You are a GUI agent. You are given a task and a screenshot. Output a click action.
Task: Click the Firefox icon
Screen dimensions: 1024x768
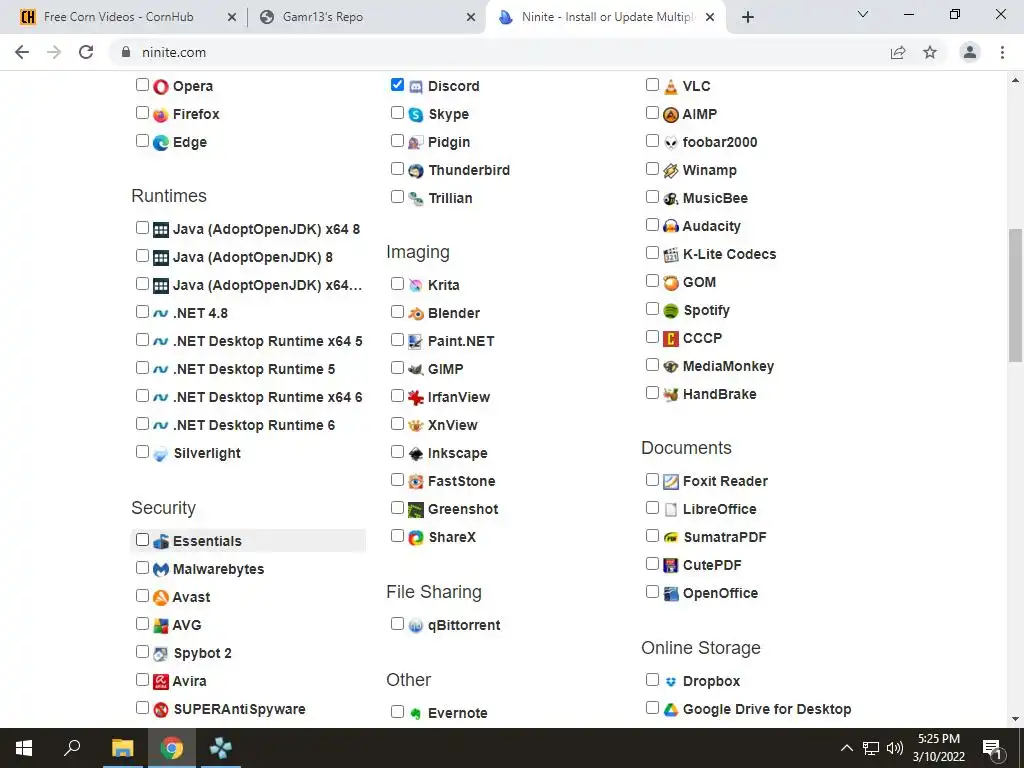[x=161, y=114]
